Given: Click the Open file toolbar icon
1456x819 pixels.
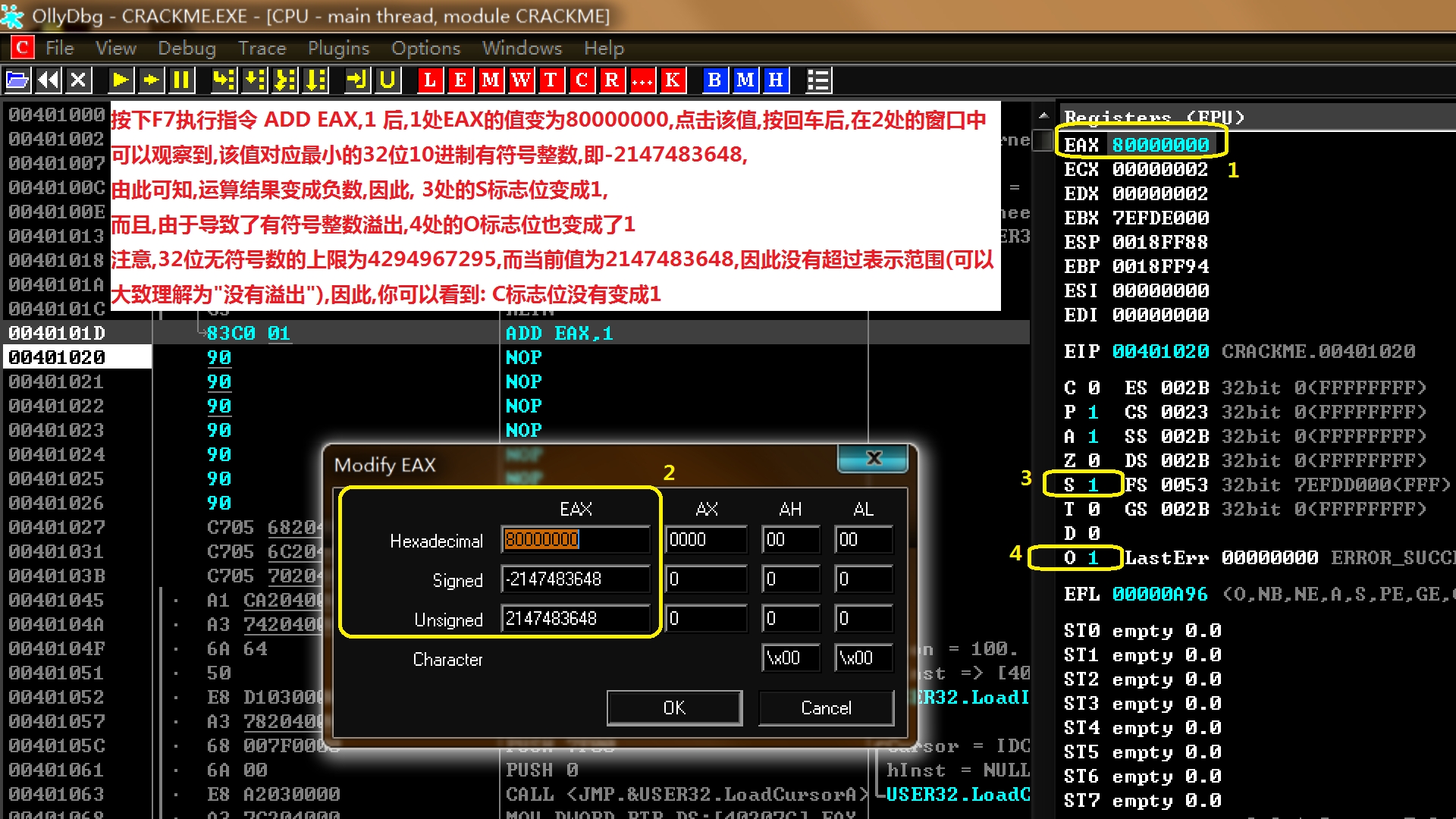Looking at the screenshot, I should pos(17,80).
